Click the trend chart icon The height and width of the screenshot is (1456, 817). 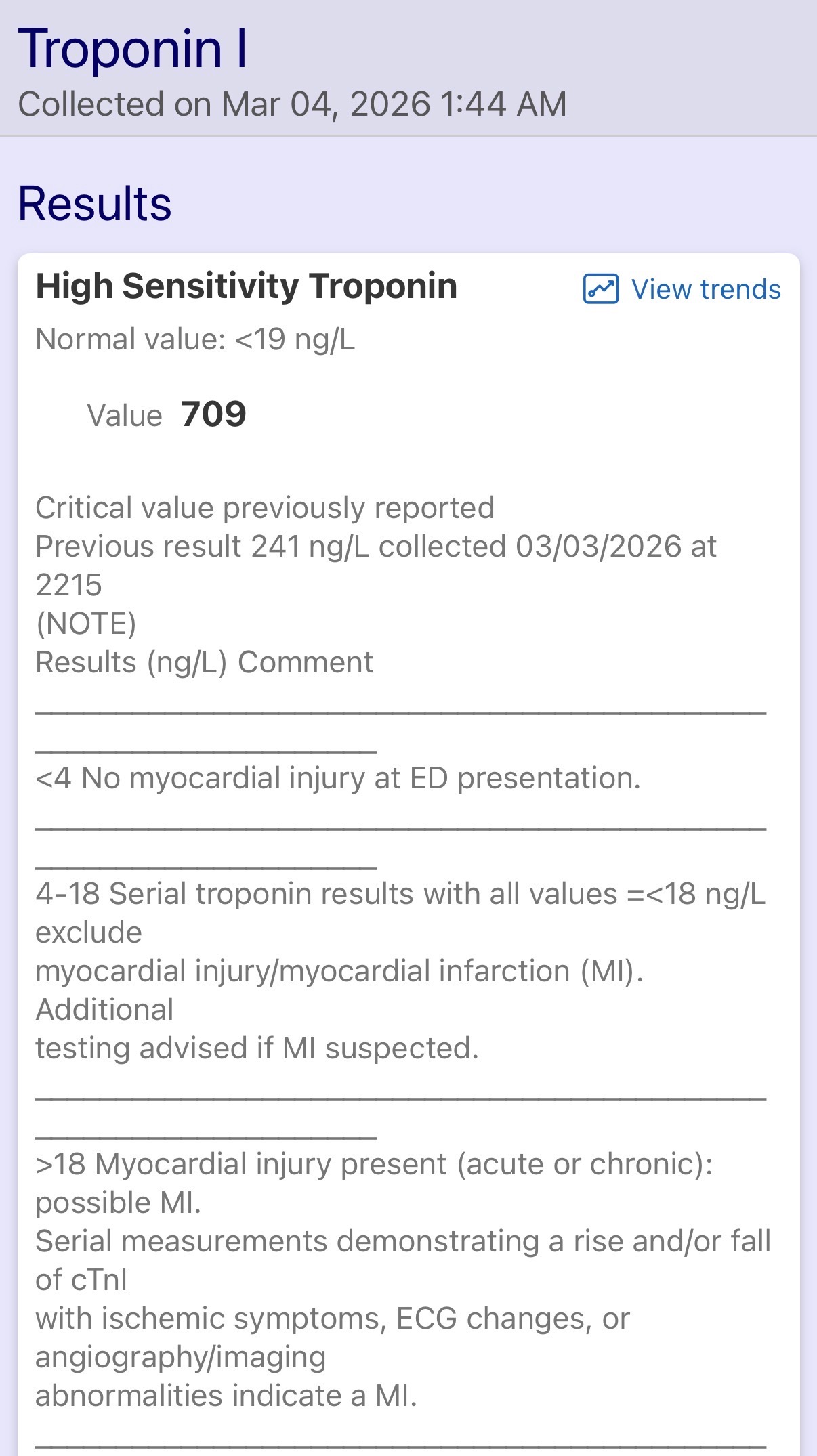[x=600, y=289]
